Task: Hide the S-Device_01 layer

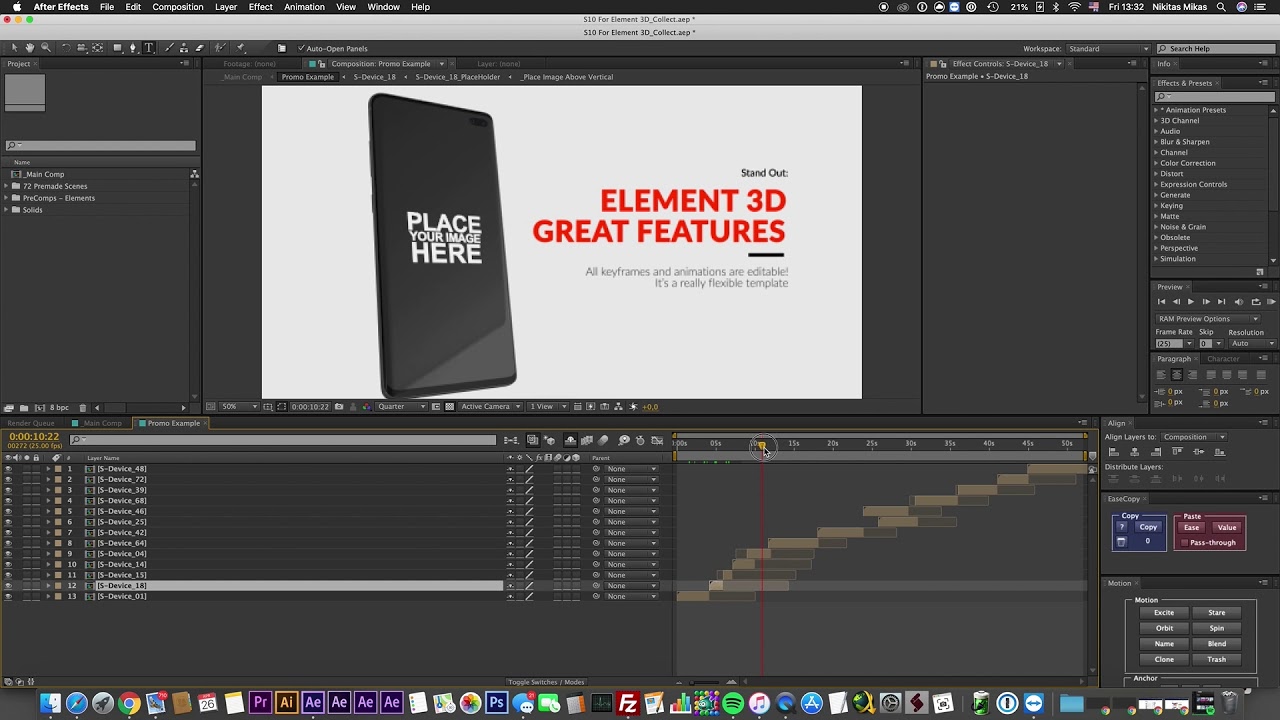Action: (x=8, y=597)
